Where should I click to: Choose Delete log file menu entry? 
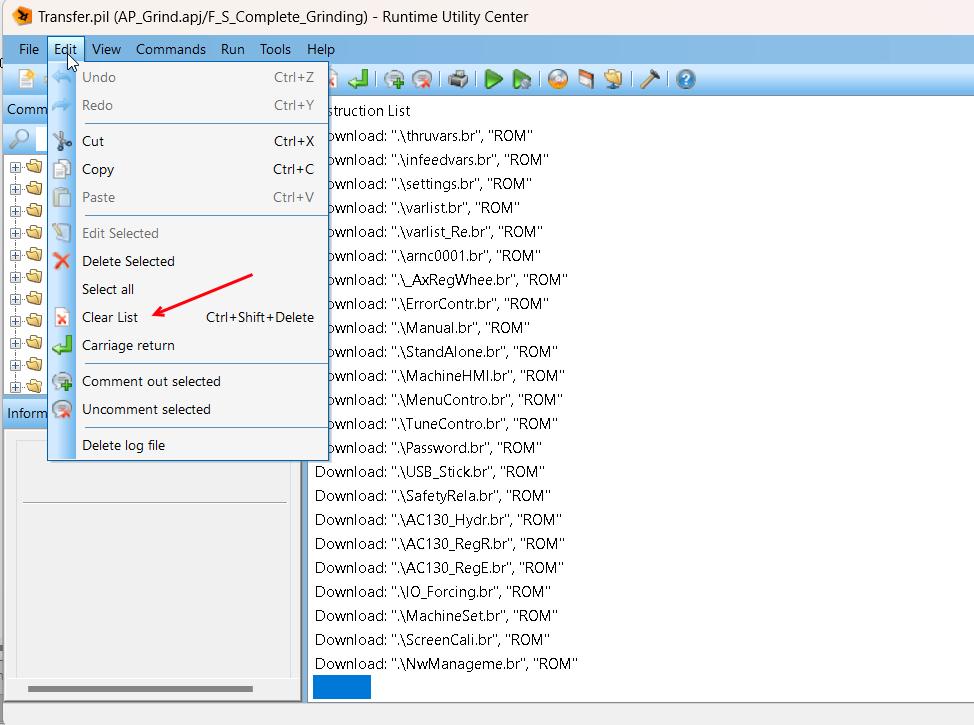click(x=188, y=445)
